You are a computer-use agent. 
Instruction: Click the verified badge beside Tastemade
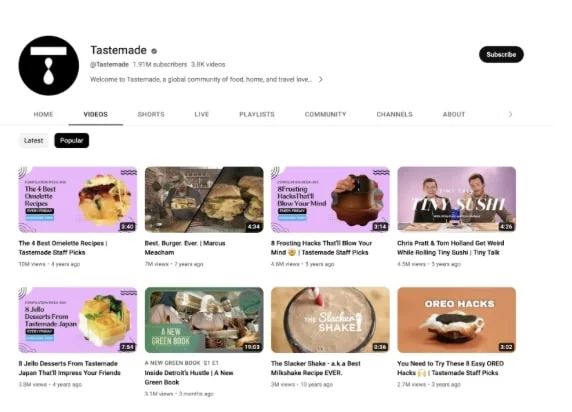point(154,51)
